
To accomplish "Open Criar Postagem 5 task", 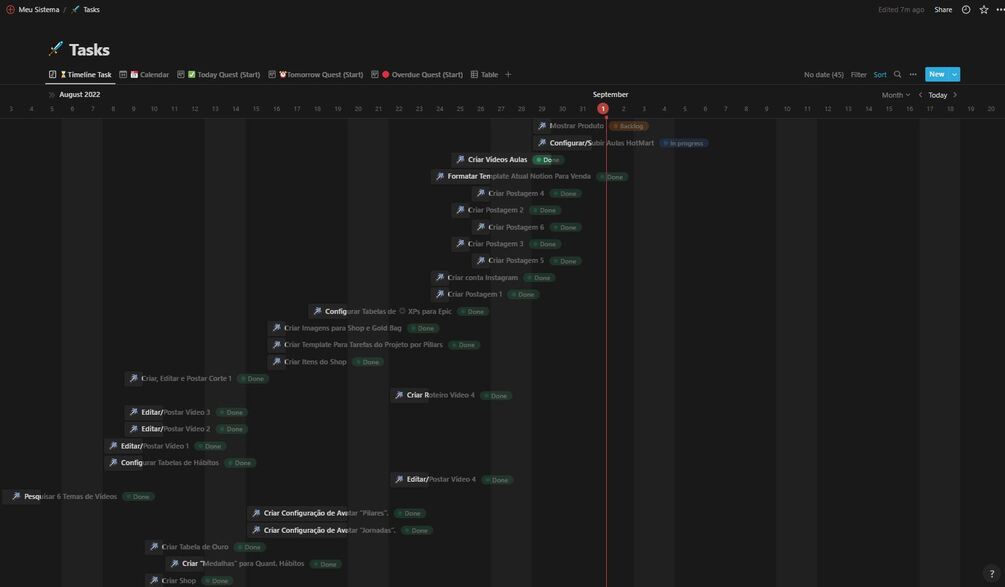I will (515, 260).
